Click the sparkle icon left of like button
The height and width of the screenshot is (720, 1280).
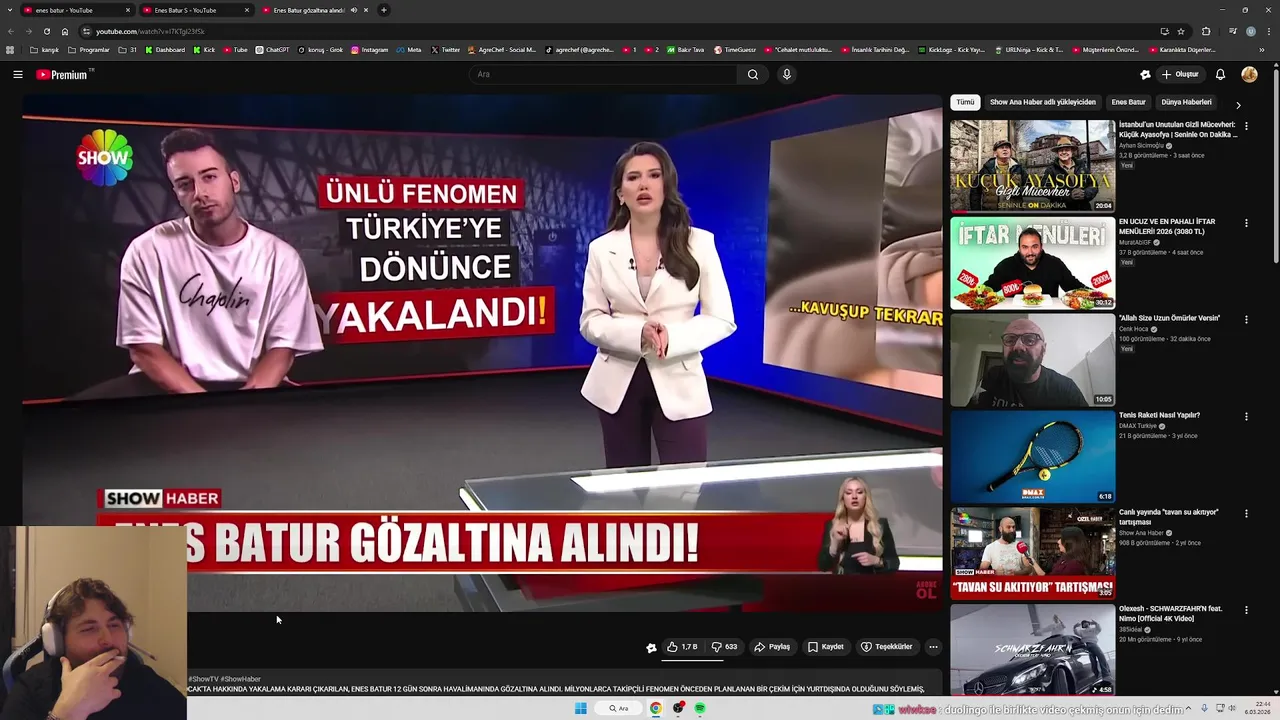click(x=651, y=647)
